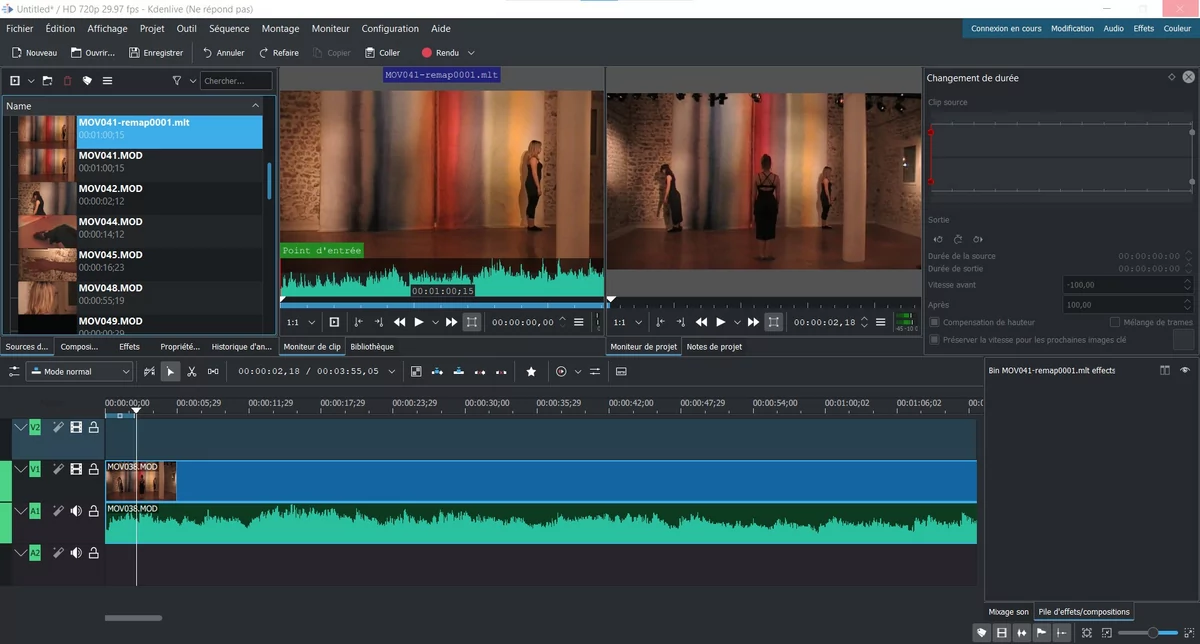Open the Moniteur menu
The image size is (1200, 644).
(x=331, y=29)
